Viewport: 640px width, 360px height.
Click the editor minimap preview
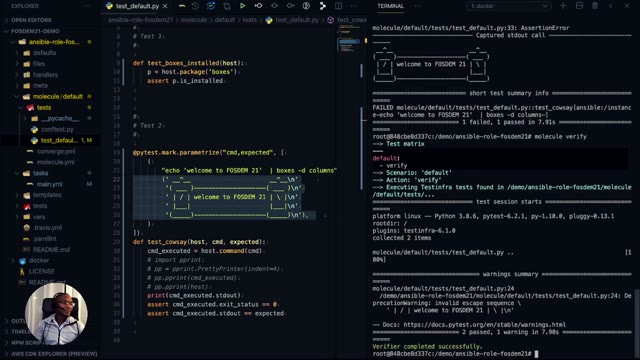pyautogui.click(x=350, y=39)
